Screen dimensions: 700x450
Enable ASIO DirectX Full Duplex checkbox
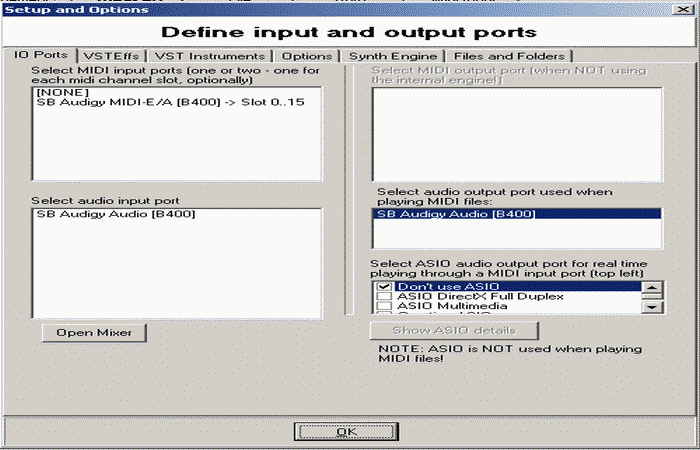pyautogui.click(x=384, y=297)
